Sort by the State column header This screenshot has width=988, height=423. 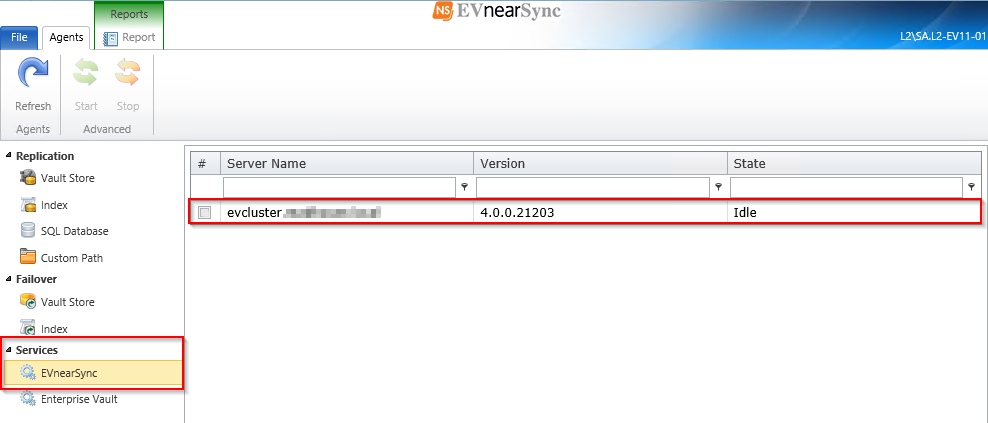coord(854,163)
